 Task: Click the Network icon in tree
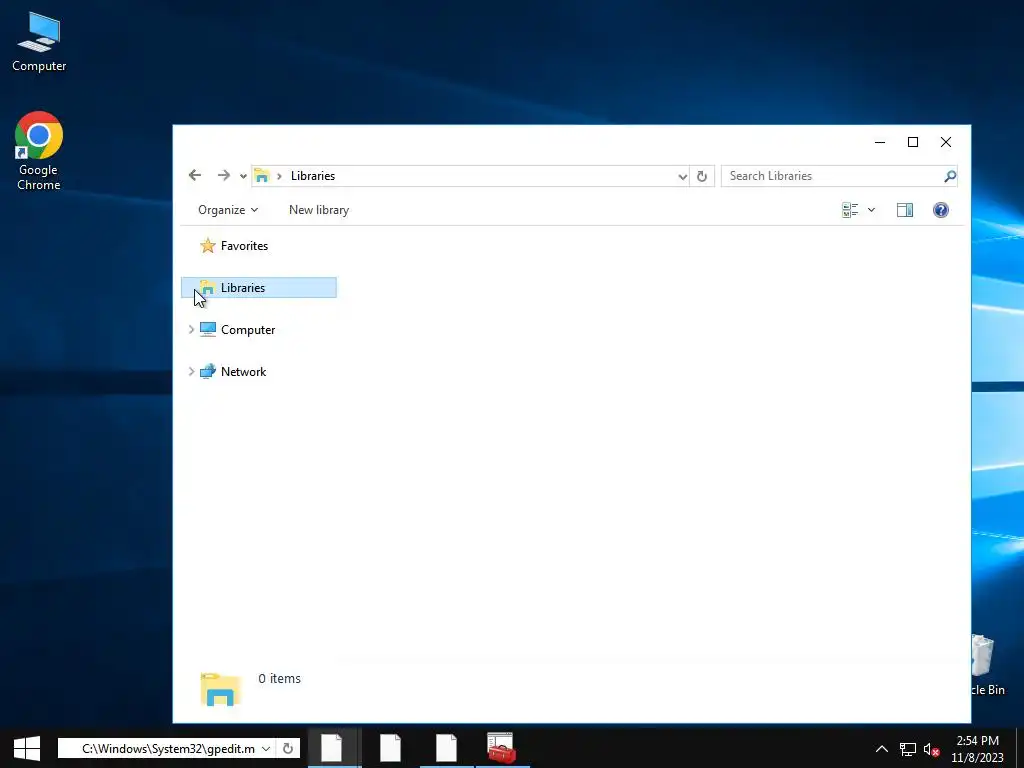(x=208, y=372)
